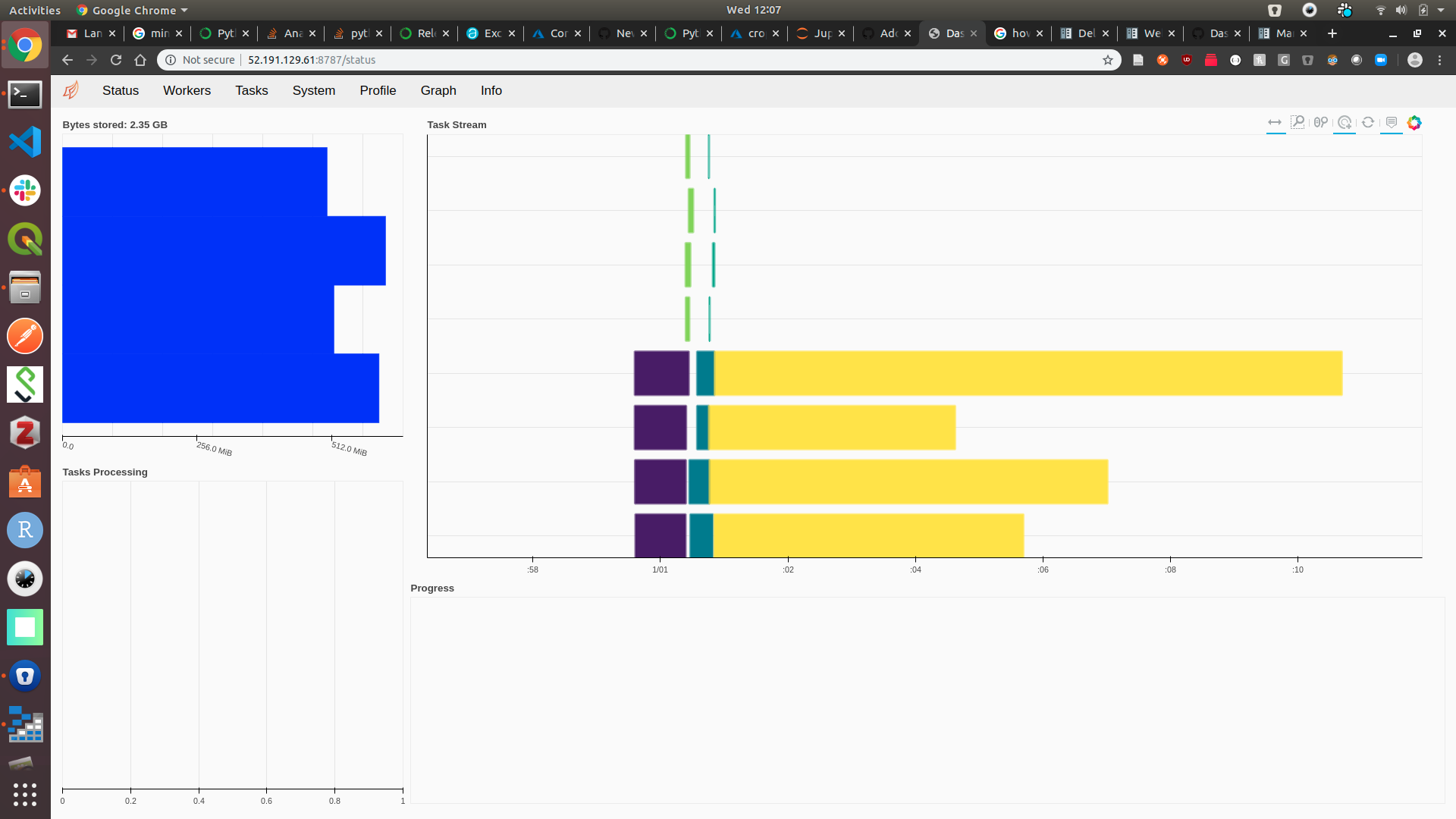1456x819 pixels.
Task: Bookmark this page with star icon
Action: [x=1108, y=60]
